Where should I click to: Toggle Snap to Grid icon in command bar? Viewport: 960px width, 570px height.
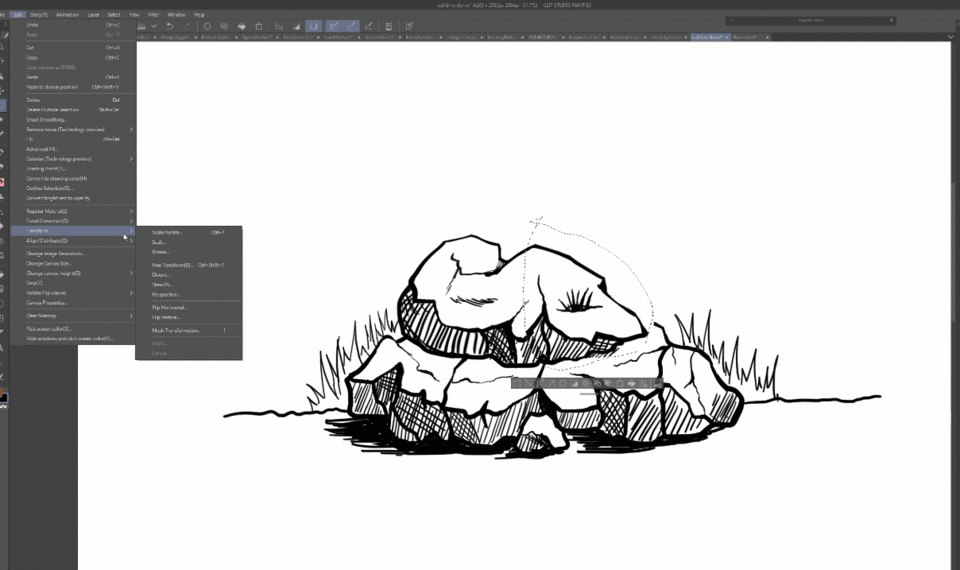click(x=369, y=26)
